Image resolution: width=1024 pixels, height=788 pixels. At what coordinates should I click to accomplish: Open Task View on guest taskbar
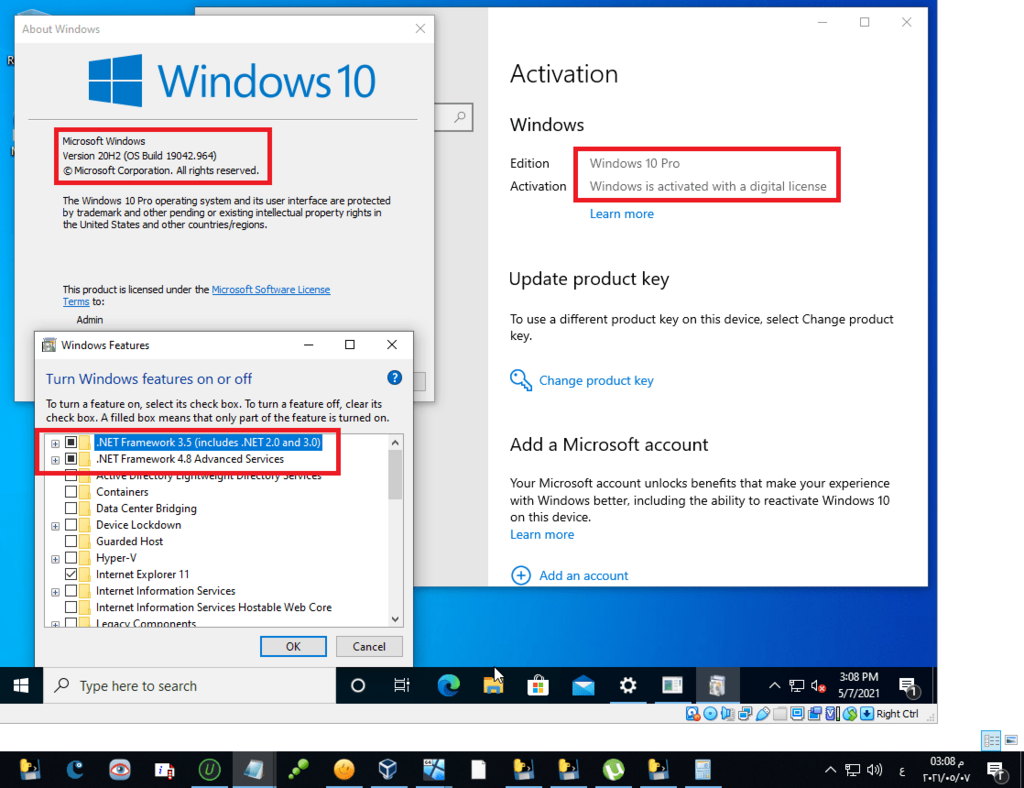402,686
